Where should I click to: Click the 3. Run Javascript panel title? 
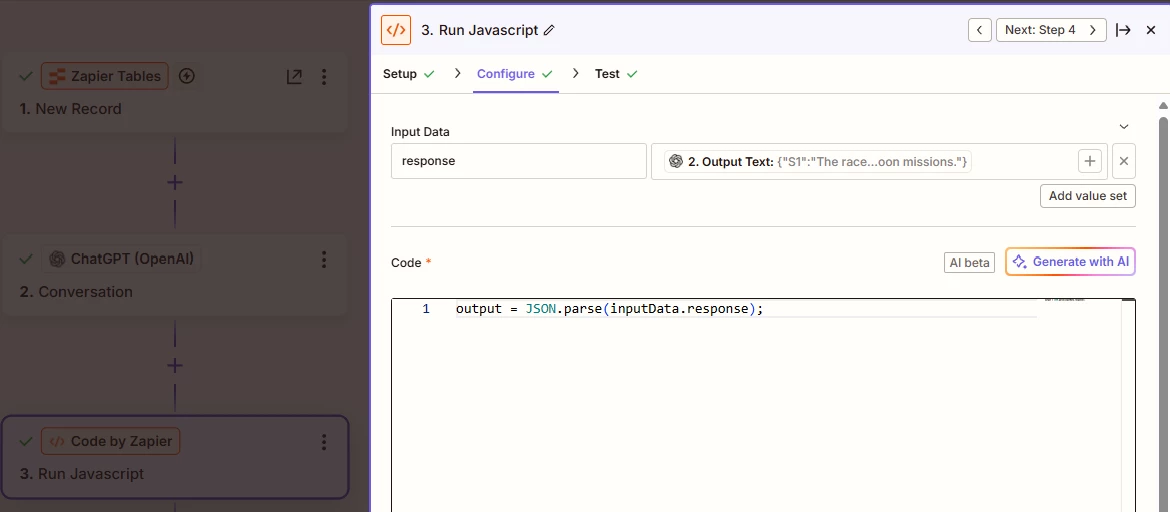(x=480, y=31)
